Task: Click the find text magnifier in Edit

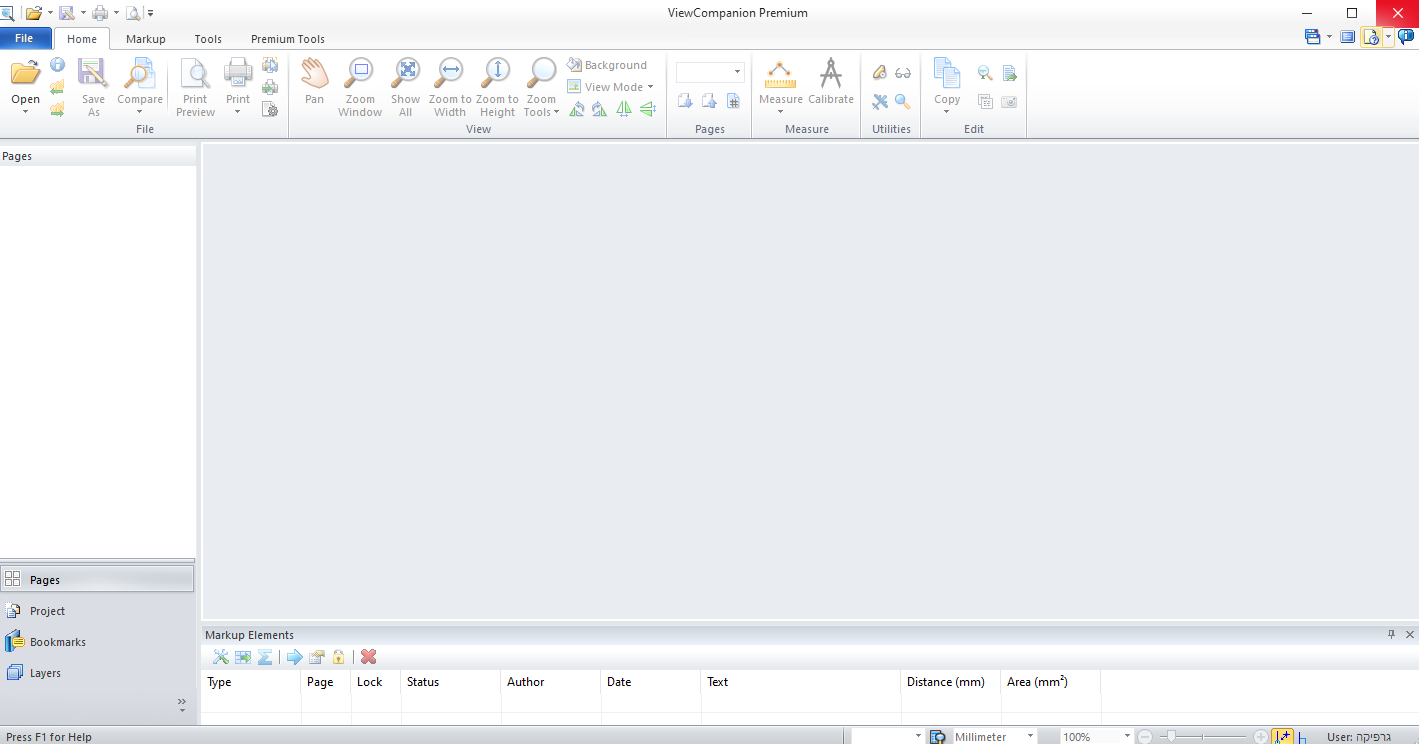Action: coord(985,73)
